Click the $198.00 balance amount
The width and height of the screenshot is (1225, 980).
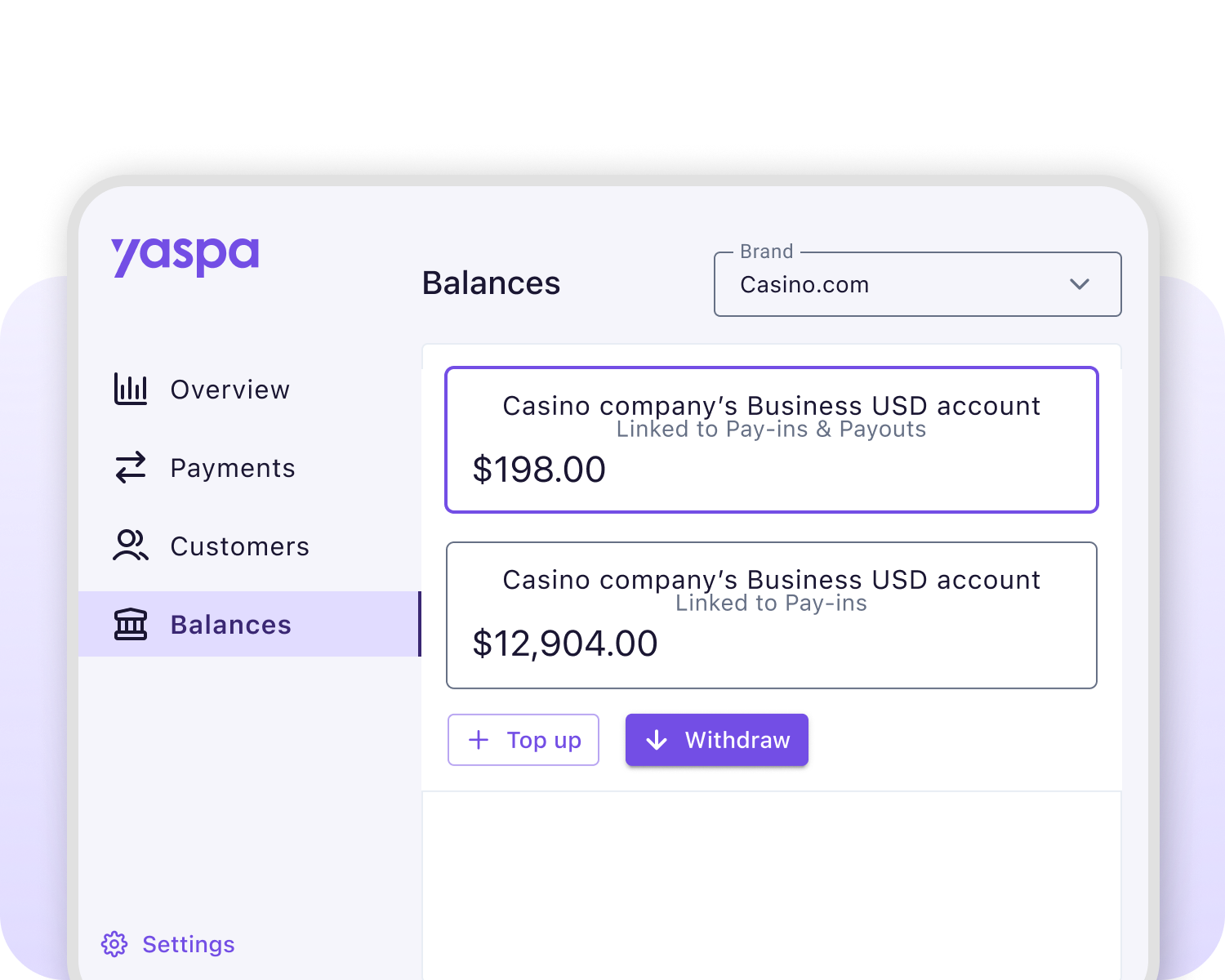coord(539,470)
